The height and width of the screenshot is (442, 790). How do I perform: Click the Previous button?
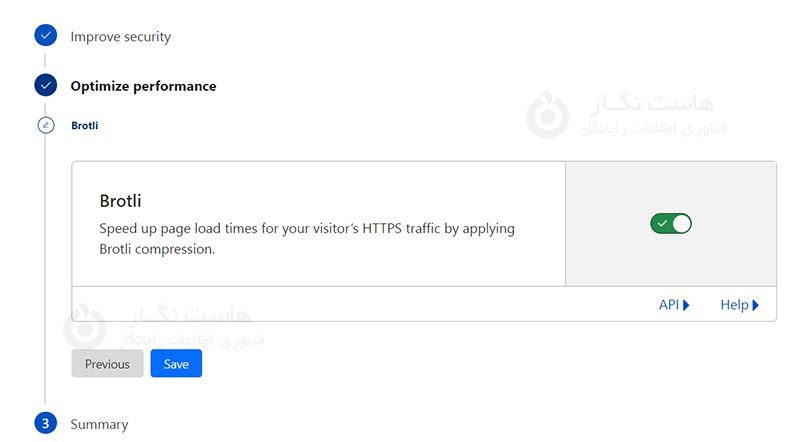click(107, 364)
